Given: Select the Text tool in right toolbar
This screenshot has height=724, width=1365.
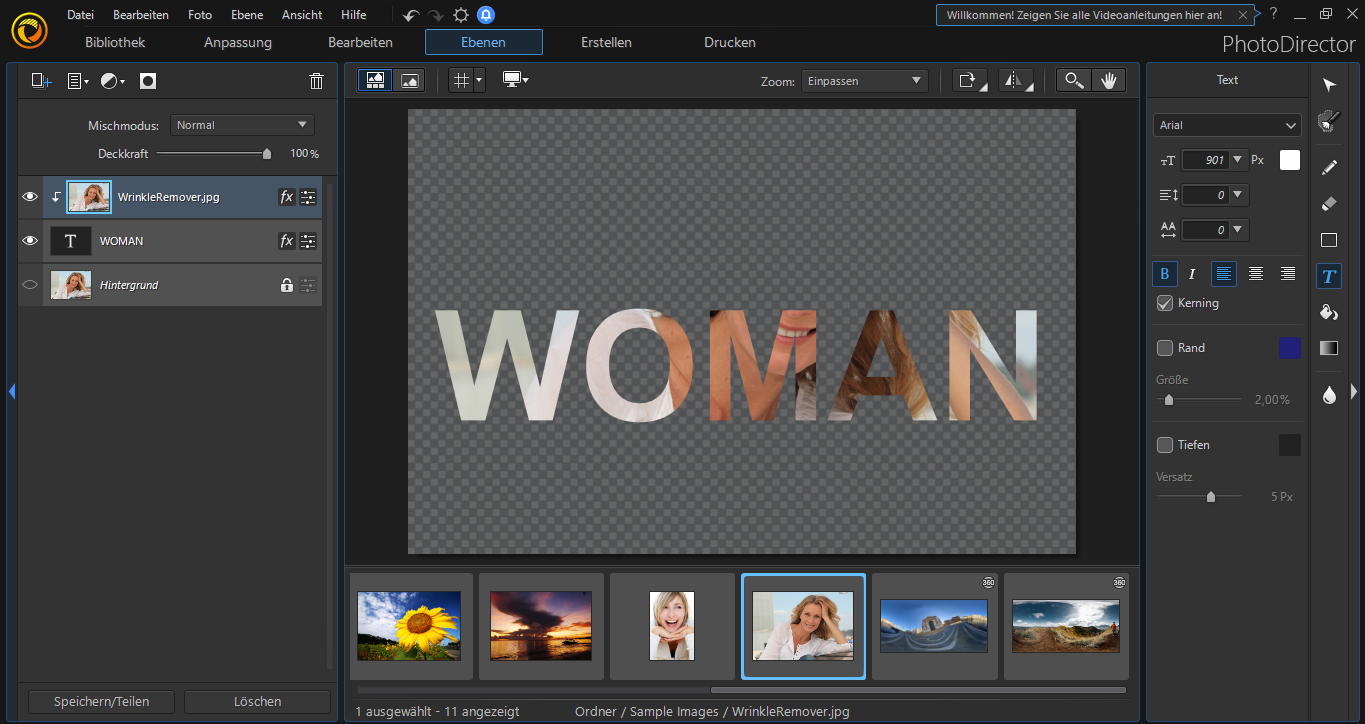Looking at the screenshot, I should (1328, 276).
